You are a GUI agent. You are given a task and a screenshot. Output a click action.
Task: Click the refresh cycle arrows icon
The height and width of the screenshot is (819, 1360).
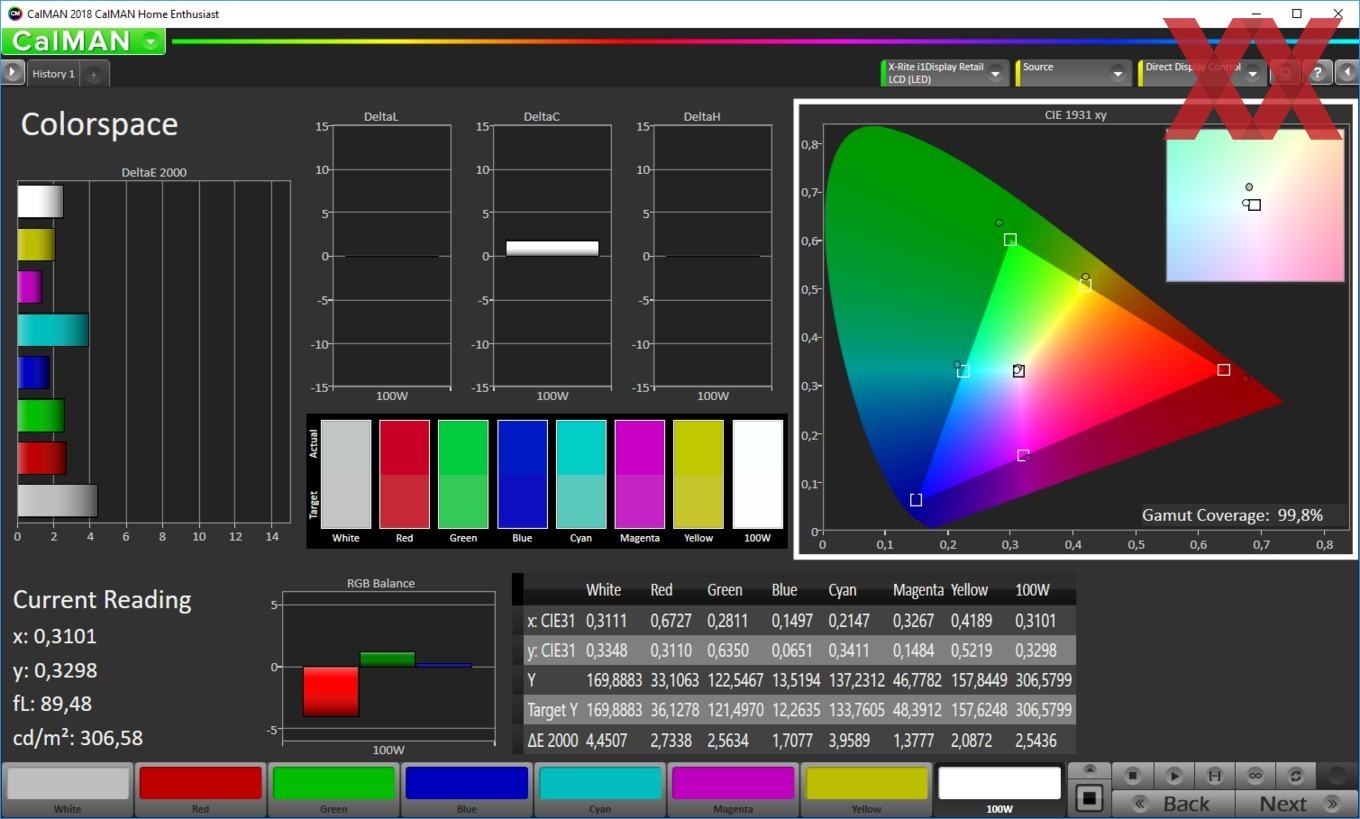point(1295,775)
